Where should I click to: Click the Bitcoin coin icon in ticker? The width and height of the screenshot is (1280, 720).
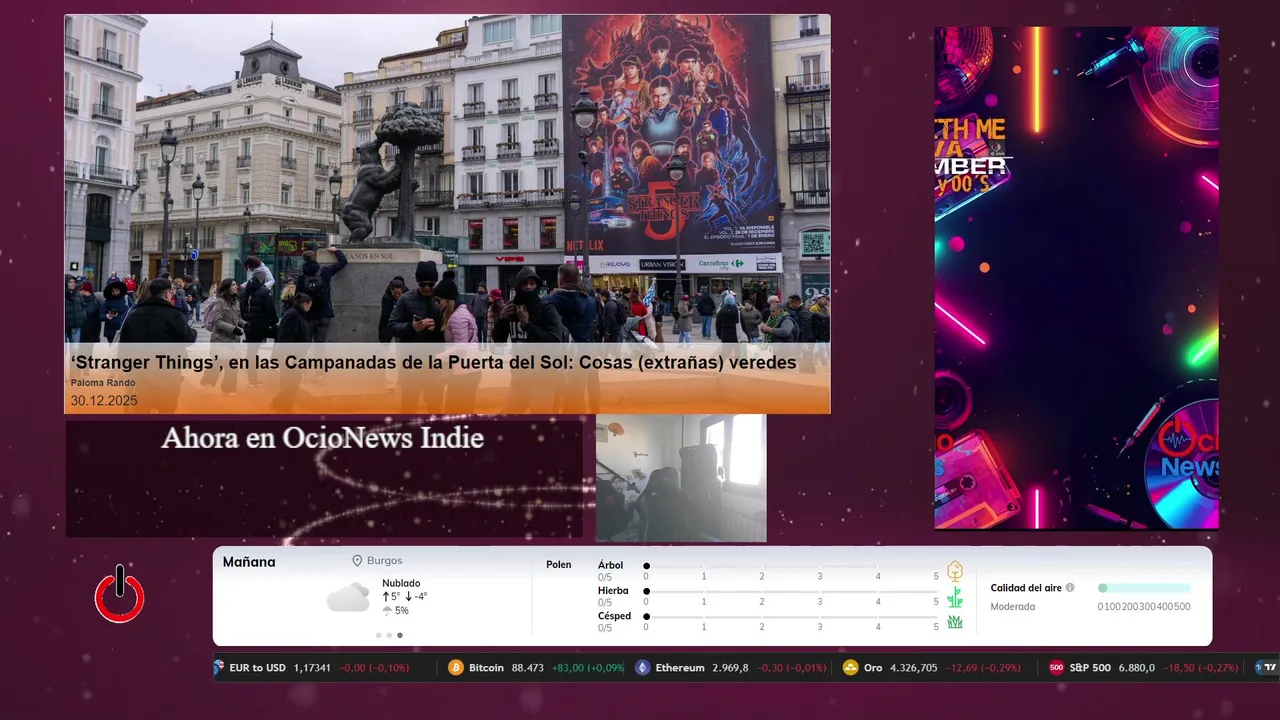[x=456, y=667]
